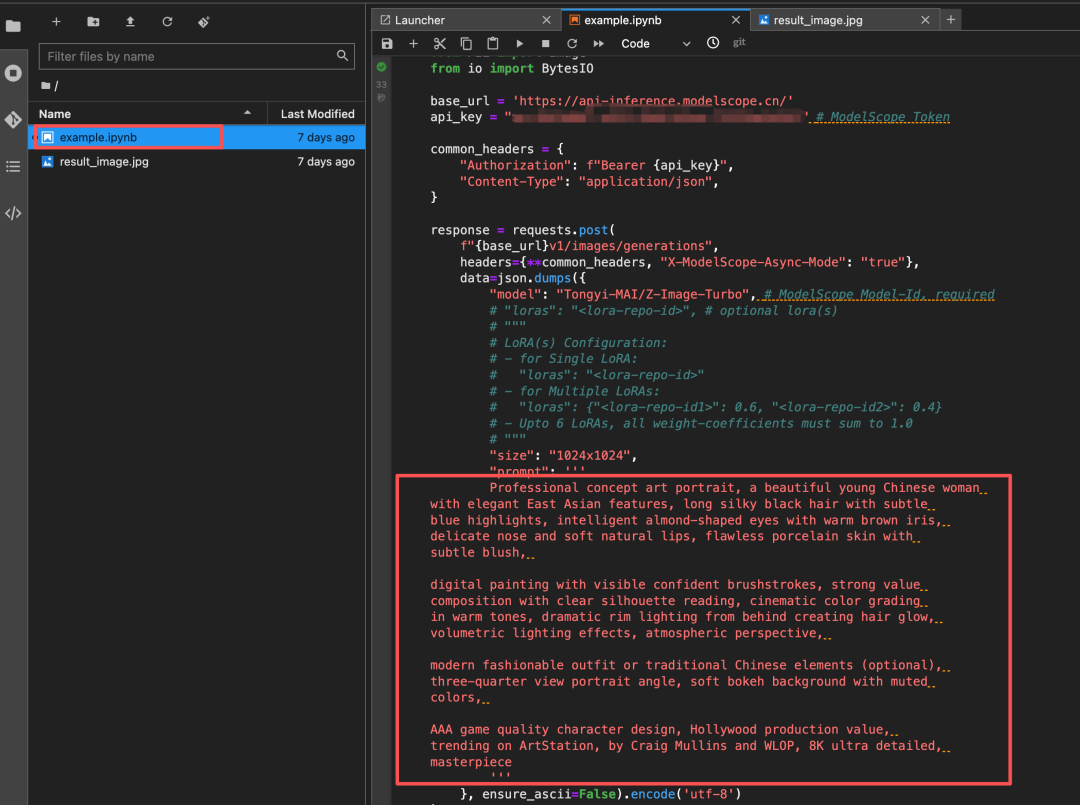Screen dimensions: 1080x805
Task: Close the example.ipynb tab
Action: 735,20
